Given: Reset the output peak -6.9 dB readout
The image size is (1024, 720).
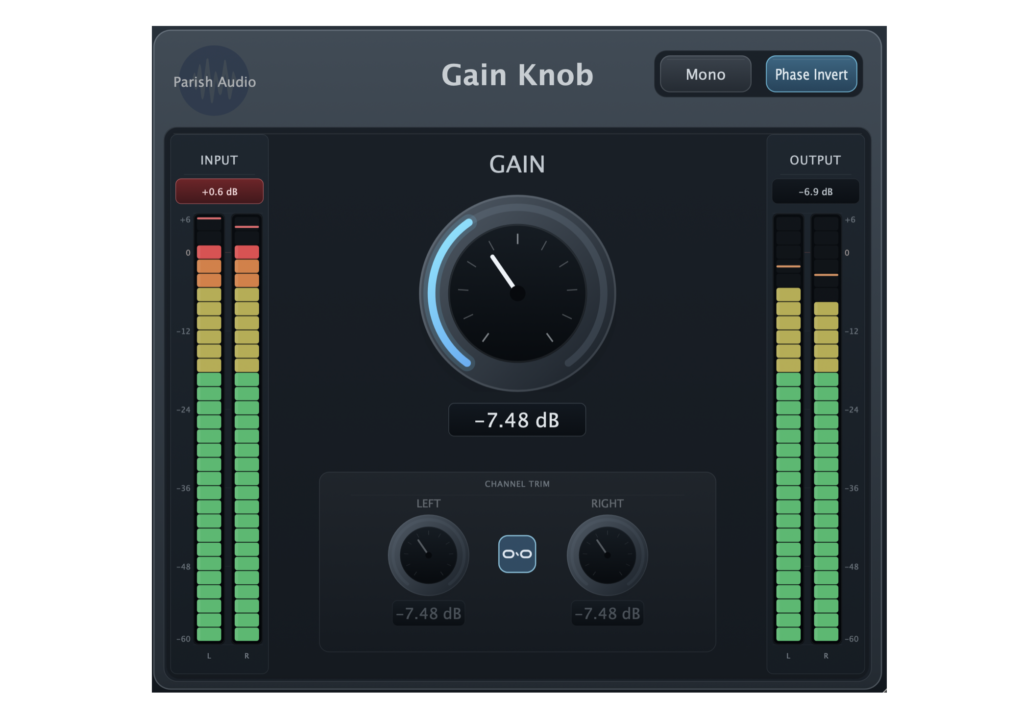Looking at the screenshot, I should 816,191.
